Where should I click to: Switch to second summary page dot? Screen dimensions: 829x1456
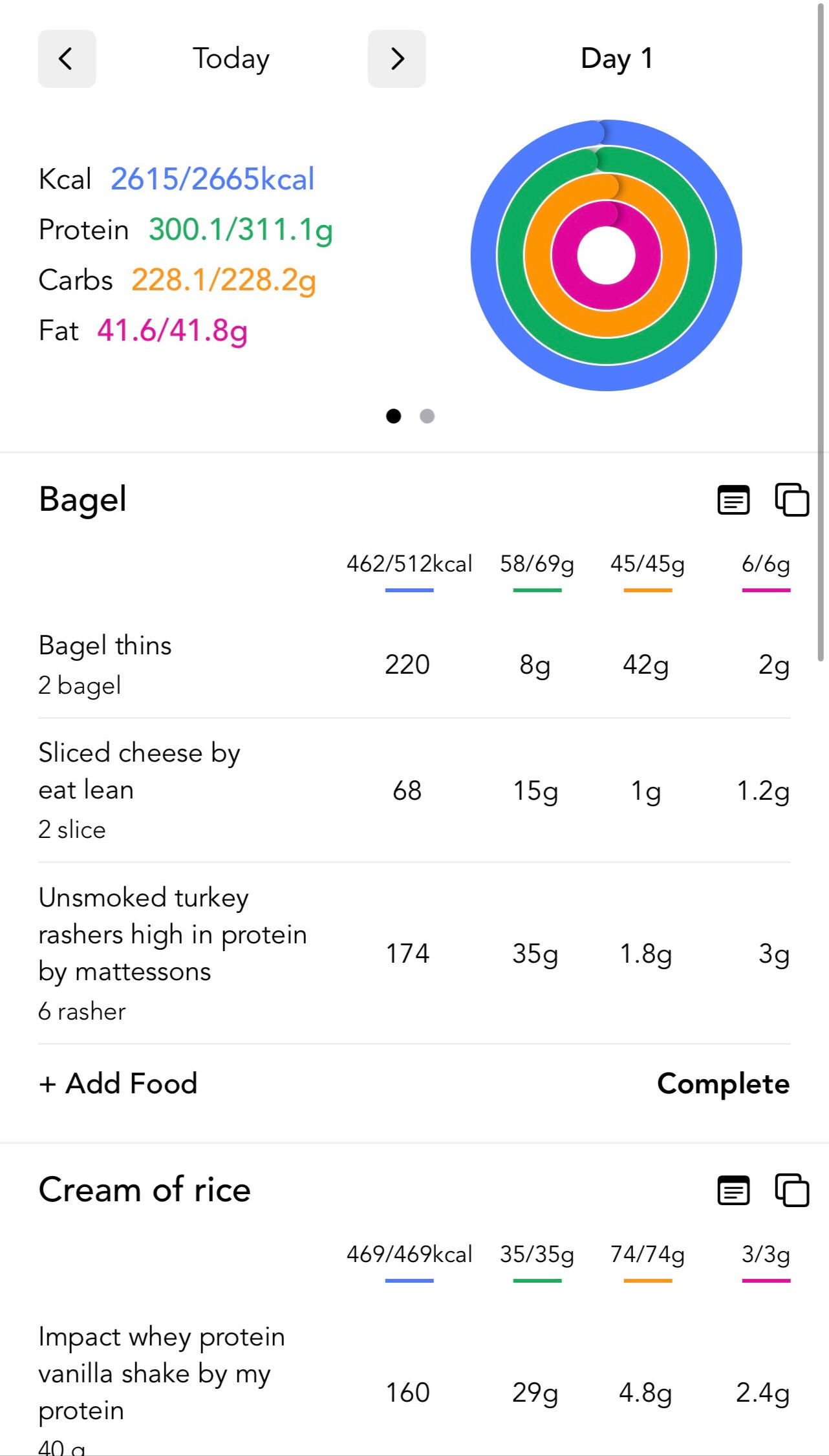click(x=427, y=416)
